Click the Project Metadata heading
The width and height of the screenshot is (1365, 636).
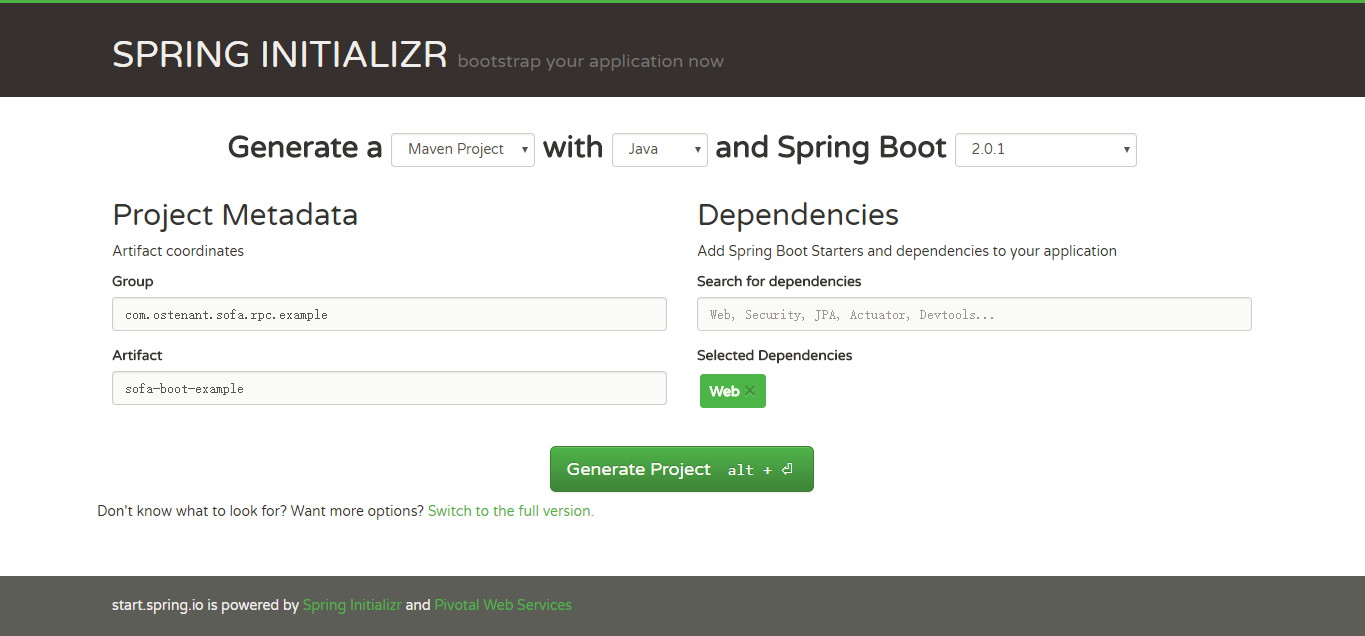(x=235, y=214)
